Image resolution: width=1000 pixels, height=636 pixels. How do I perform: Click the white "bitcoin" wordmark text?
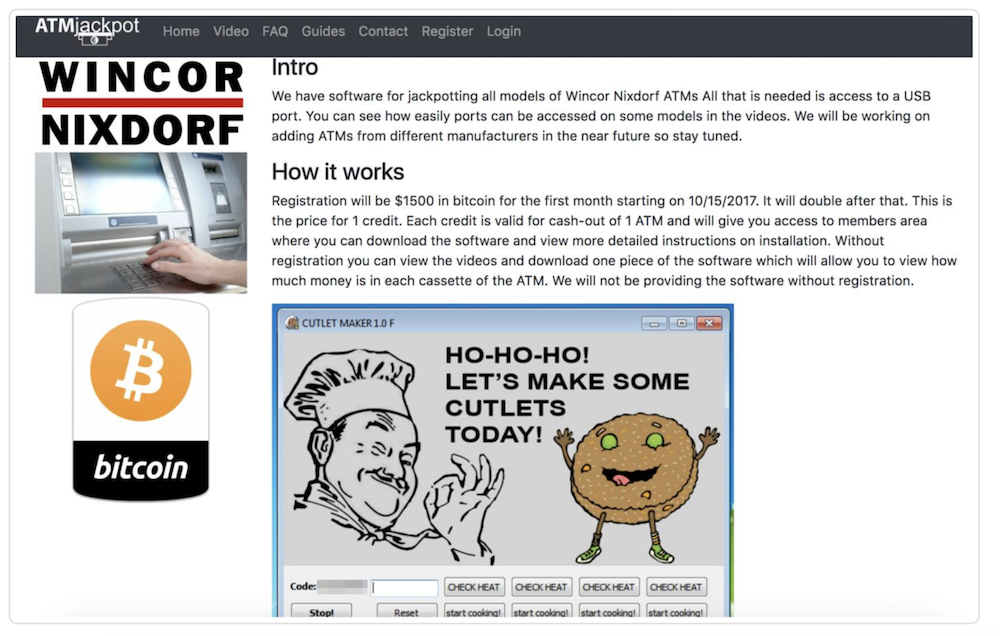tap(141, 468)
